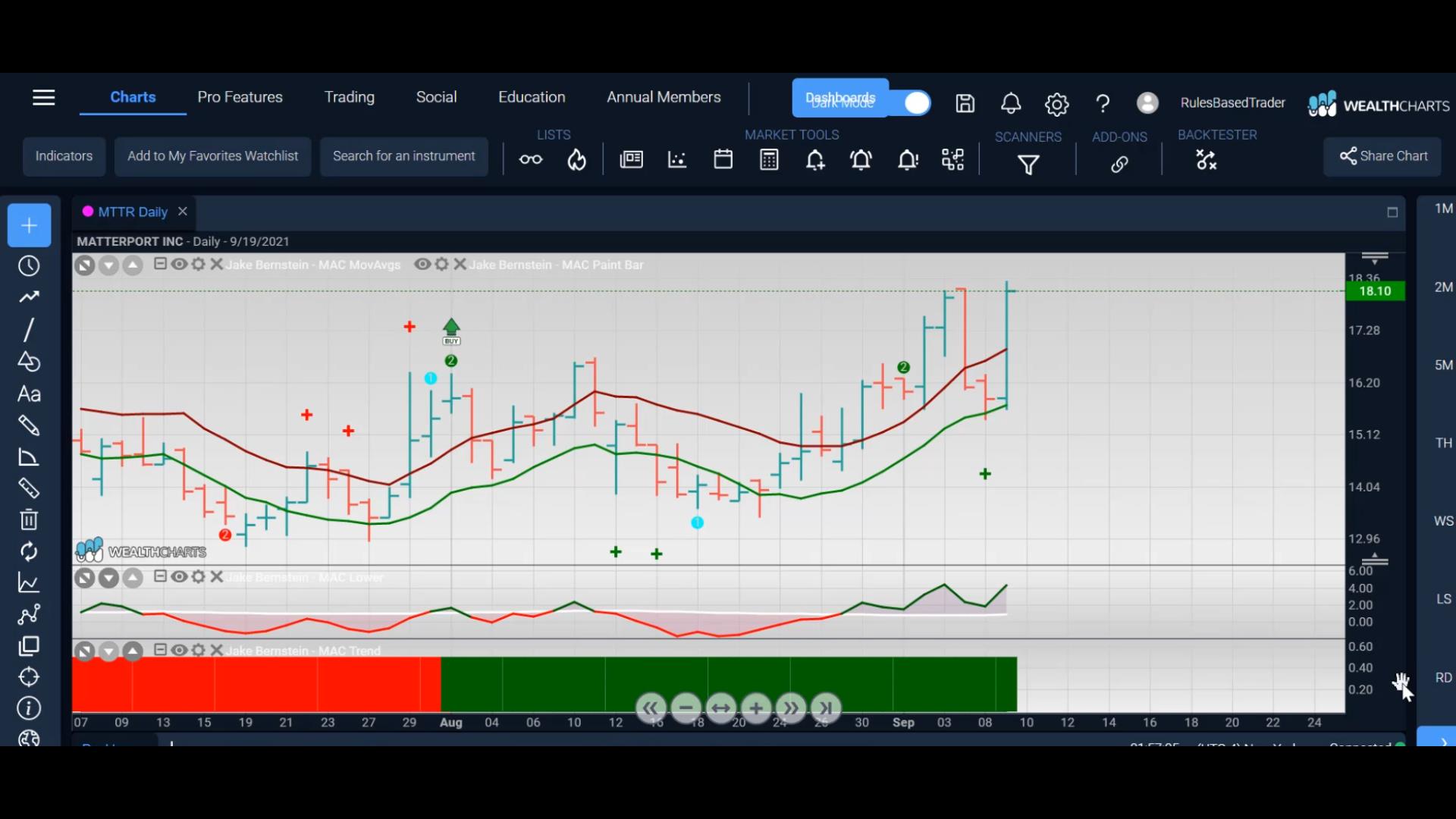Screen dimensions: 1456x819
Task: Open the calculator market tool
Action: point(769,159)
